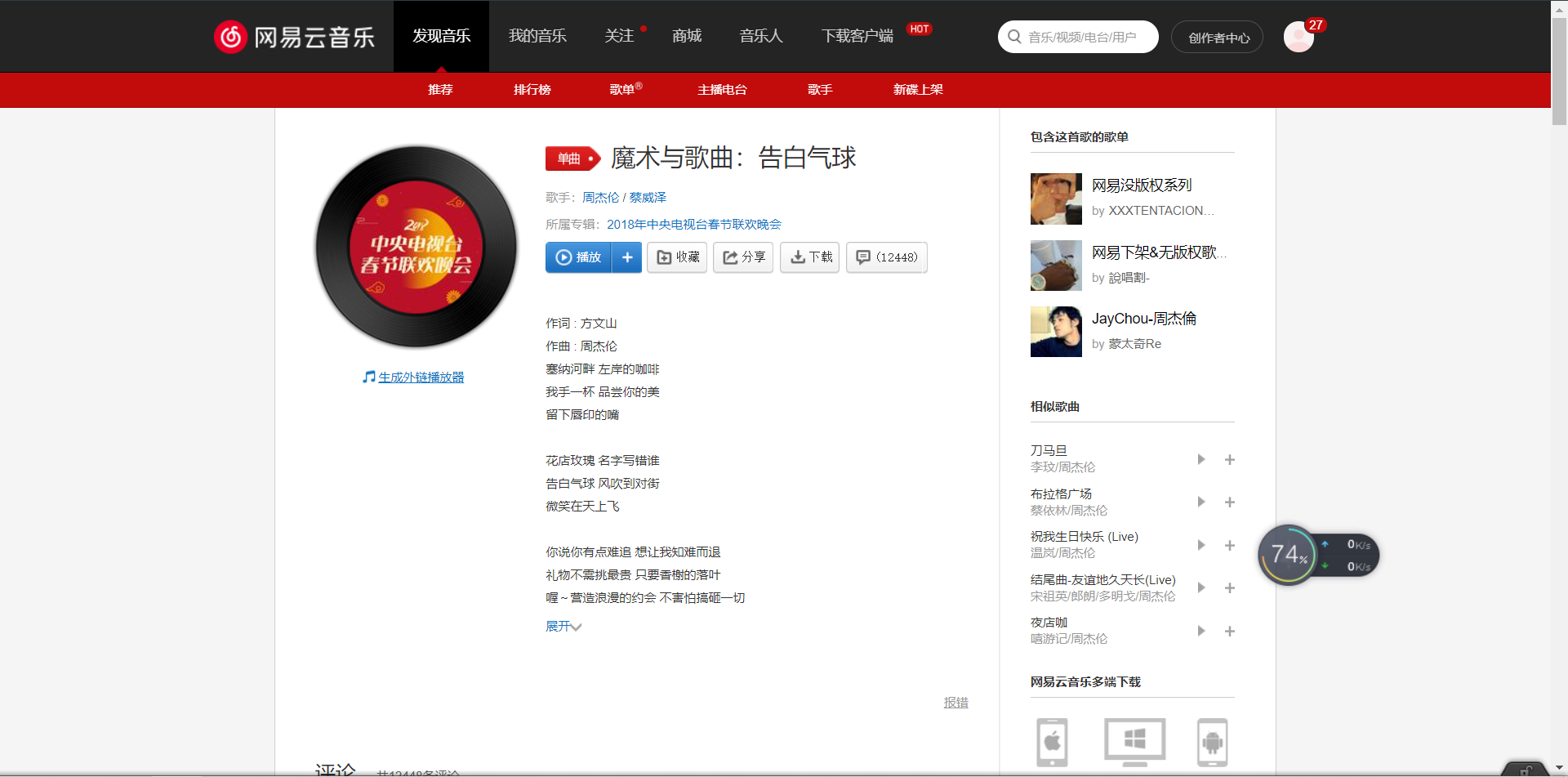Select 主播电台 in the red subnav
Image resolution: width=1568 pixels, height=777 pixels.
tap(722, 90)
